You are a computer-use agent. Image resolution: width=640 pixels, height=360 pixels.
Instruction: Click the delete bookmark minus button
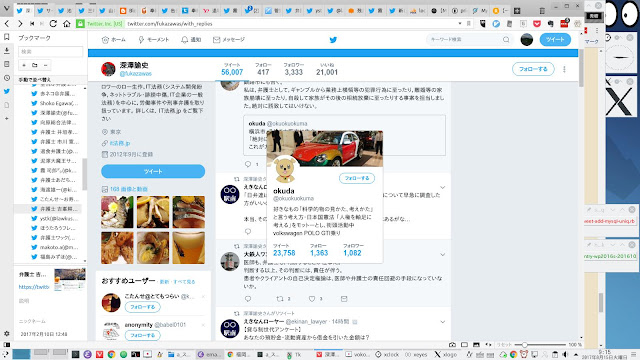45,65
